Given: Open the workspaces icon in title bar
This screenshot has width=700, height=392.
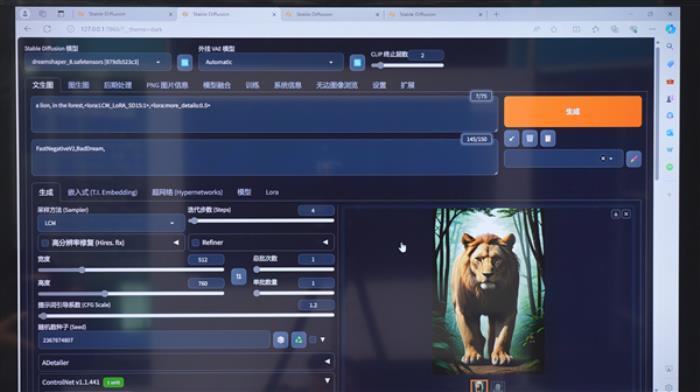Looking at the screenshot, I should tap(42, 14).
